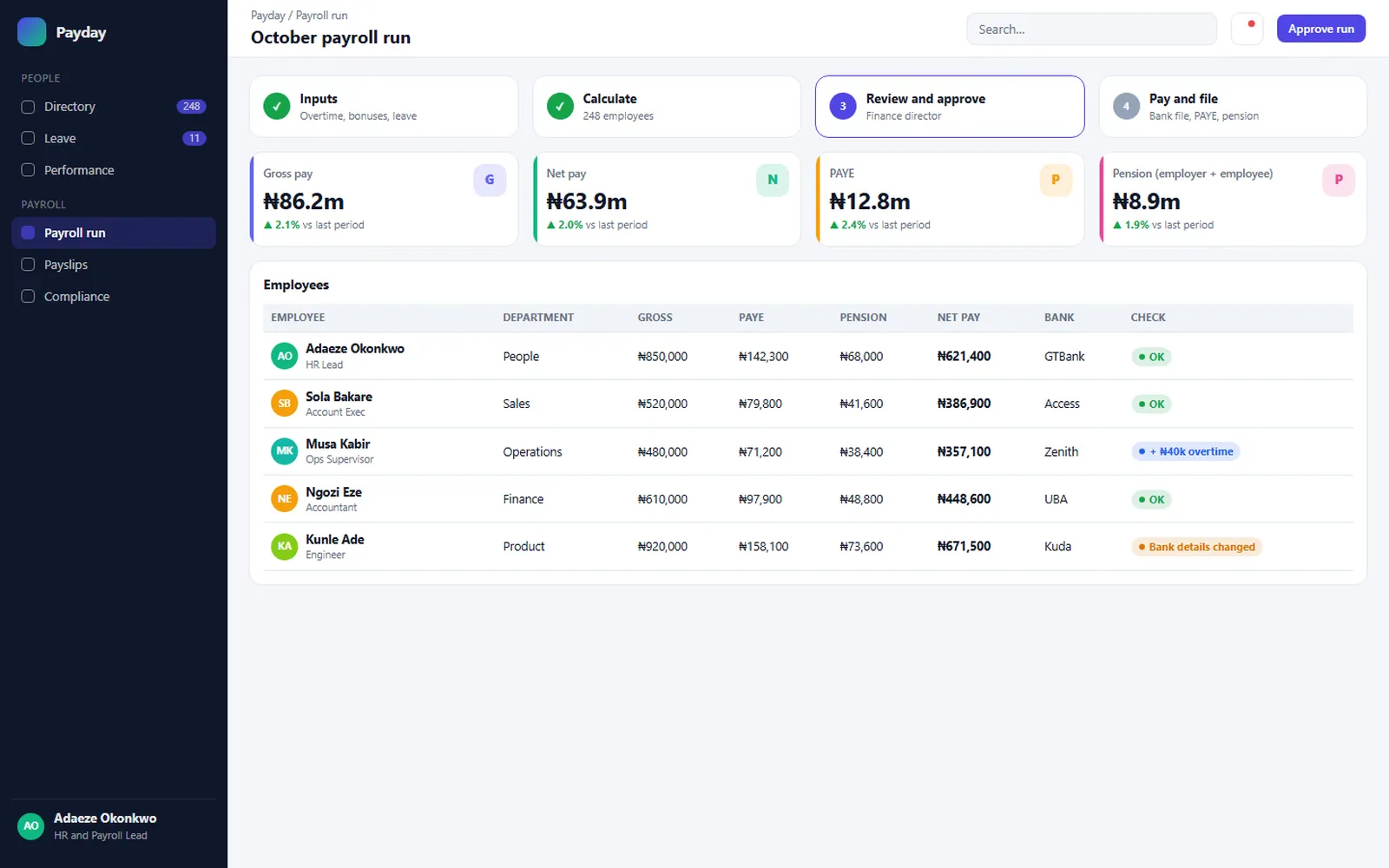Click Ngozi Eze's NE avatar
Screen dimensions: 1389x868
285,499
